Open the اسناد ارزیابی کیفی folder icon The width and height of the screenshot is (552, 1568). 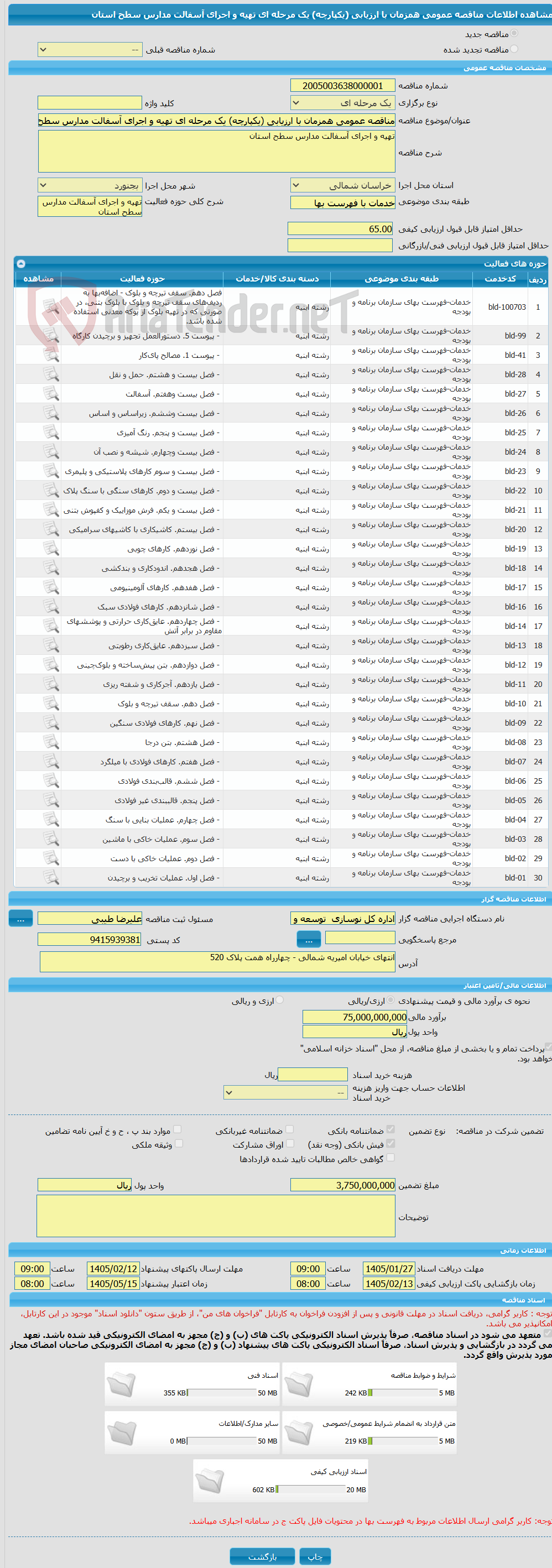[210, 1481]
